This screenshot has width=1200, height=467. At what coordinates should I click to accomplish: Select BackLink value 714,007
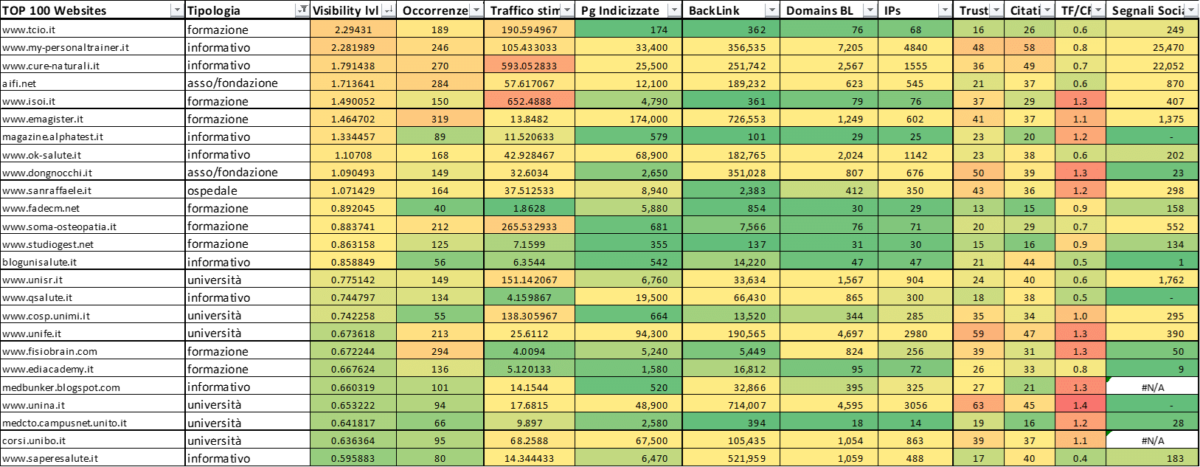click(731, 406)
